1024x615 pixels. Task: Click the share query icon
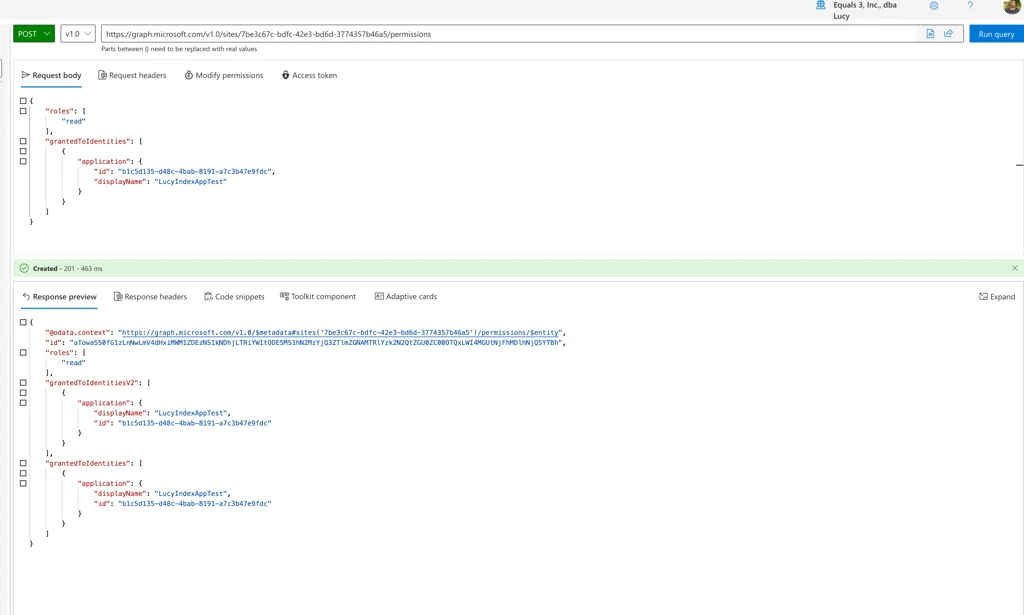(x=948, y=34)
